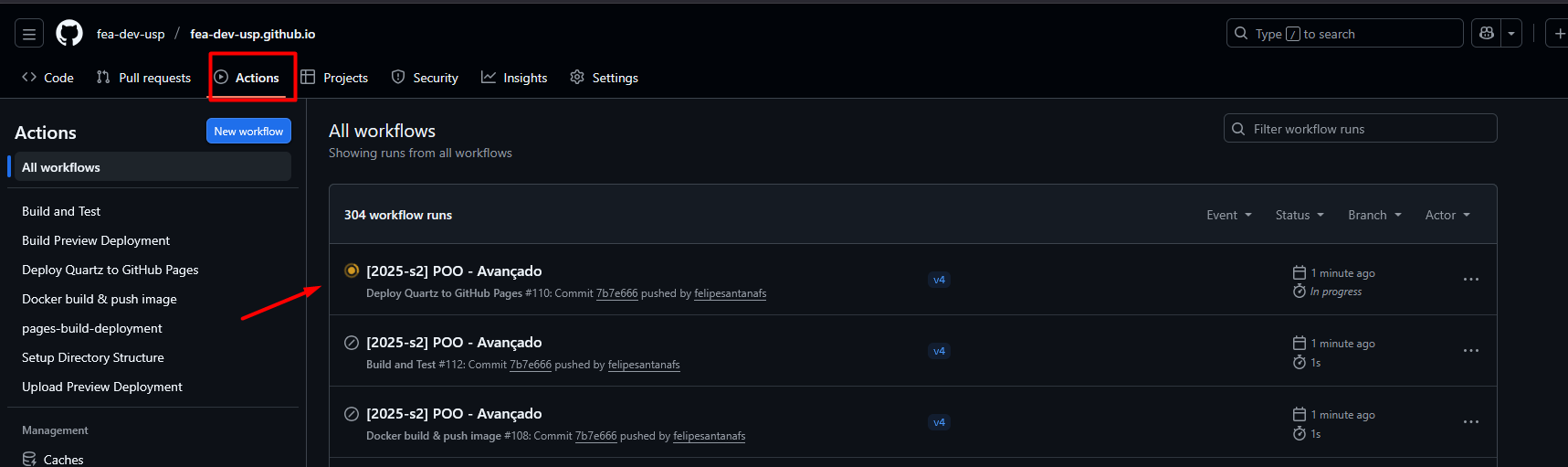Click the GitHub logo icon
Viewport: 1568px width, 467px height.
(x=69, y=34)
